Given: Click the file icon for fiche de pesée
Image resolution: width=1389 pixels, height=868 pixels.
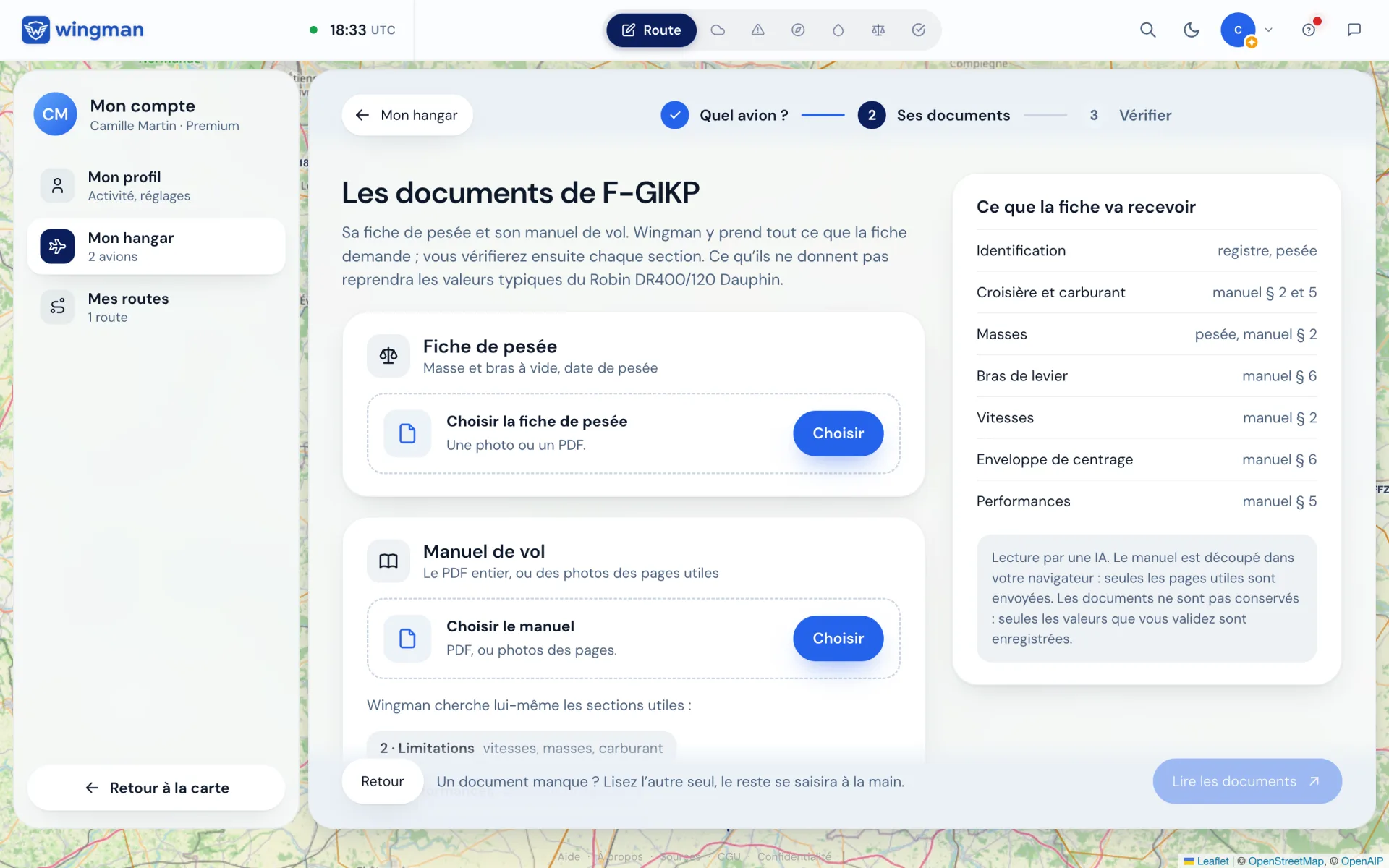Looking at the screenshot, I should click(407, 433).
